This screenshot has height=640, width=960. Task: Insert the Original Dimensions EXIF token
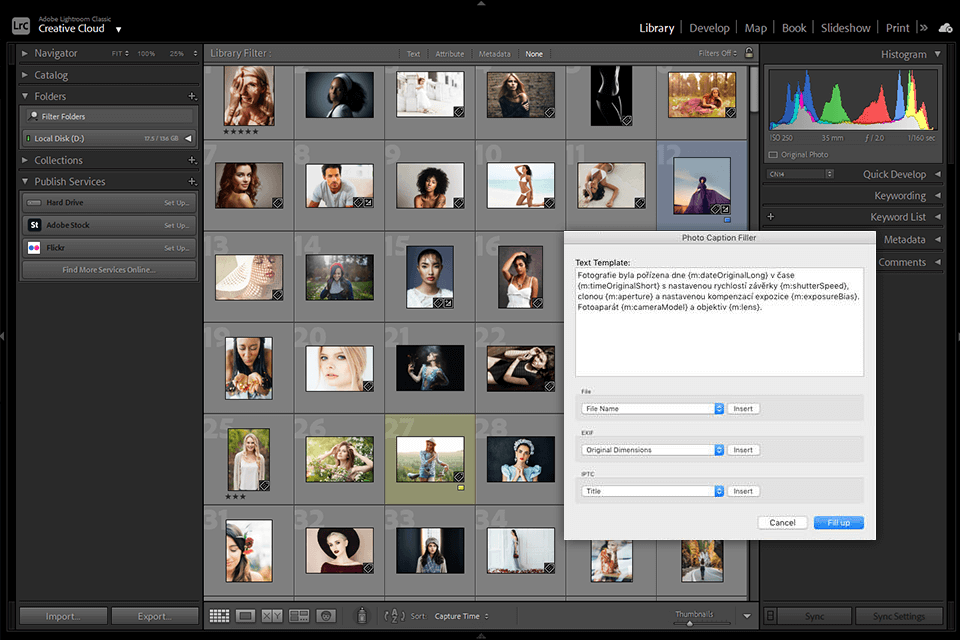(743, 450)
